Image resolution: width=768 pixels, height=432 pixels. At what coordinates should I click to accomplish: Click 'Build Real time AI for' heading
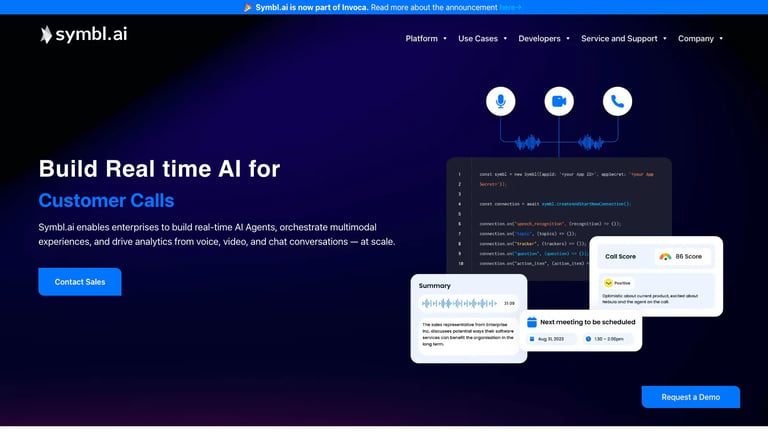[159, 169]
